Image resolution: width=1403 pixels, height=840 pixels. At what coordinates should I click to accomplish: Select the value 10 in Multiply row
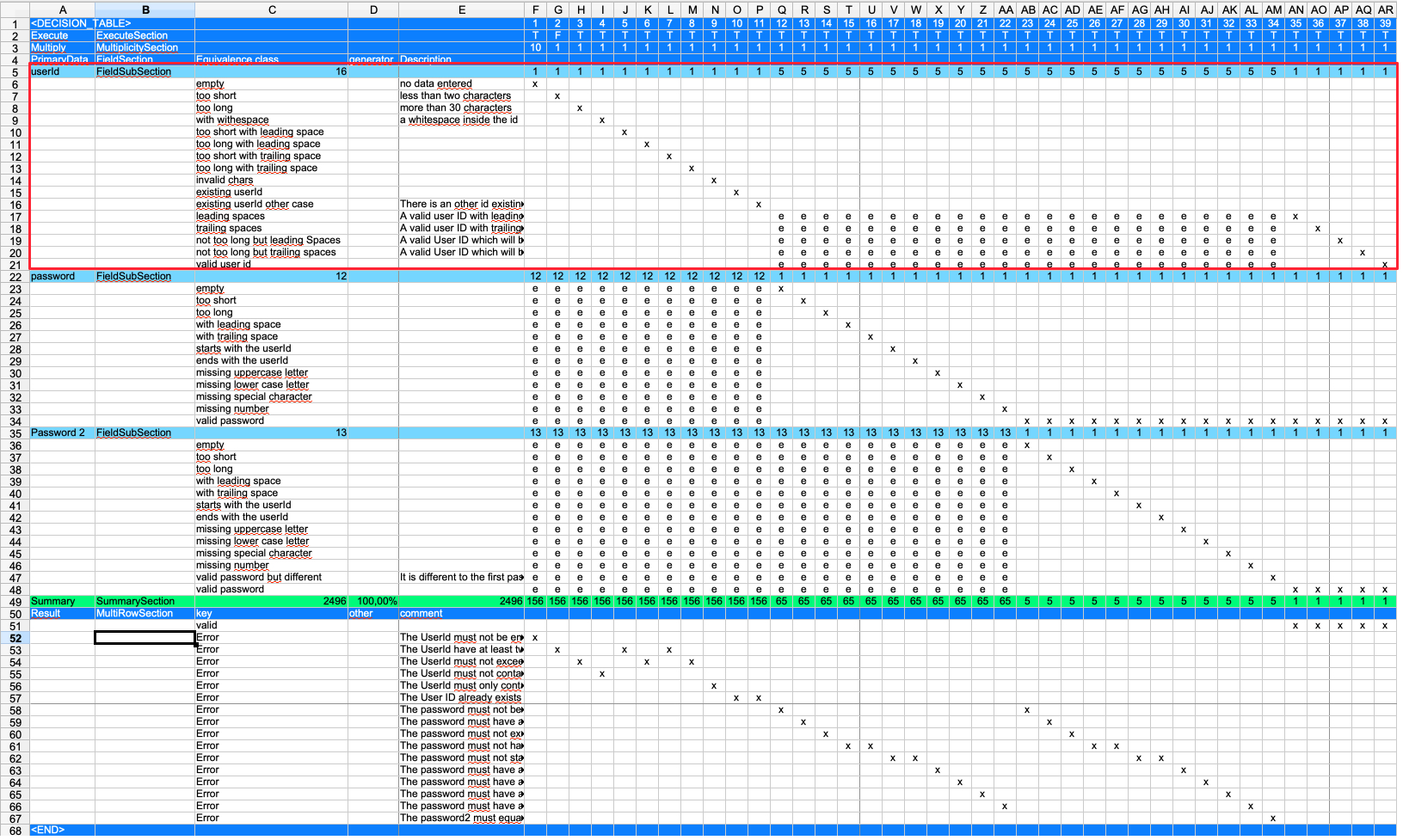(535, 47)
